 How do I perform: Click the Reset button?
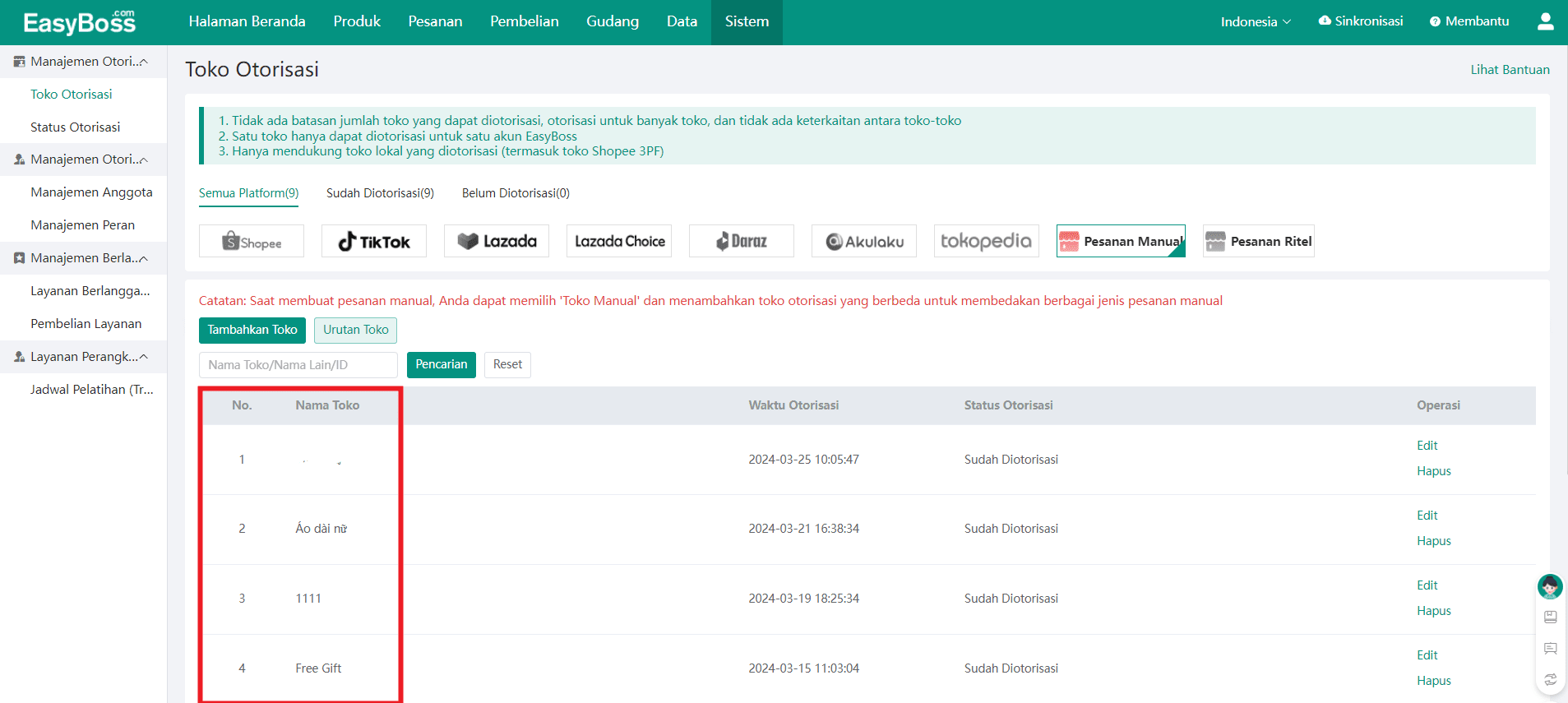click(507, 364)
